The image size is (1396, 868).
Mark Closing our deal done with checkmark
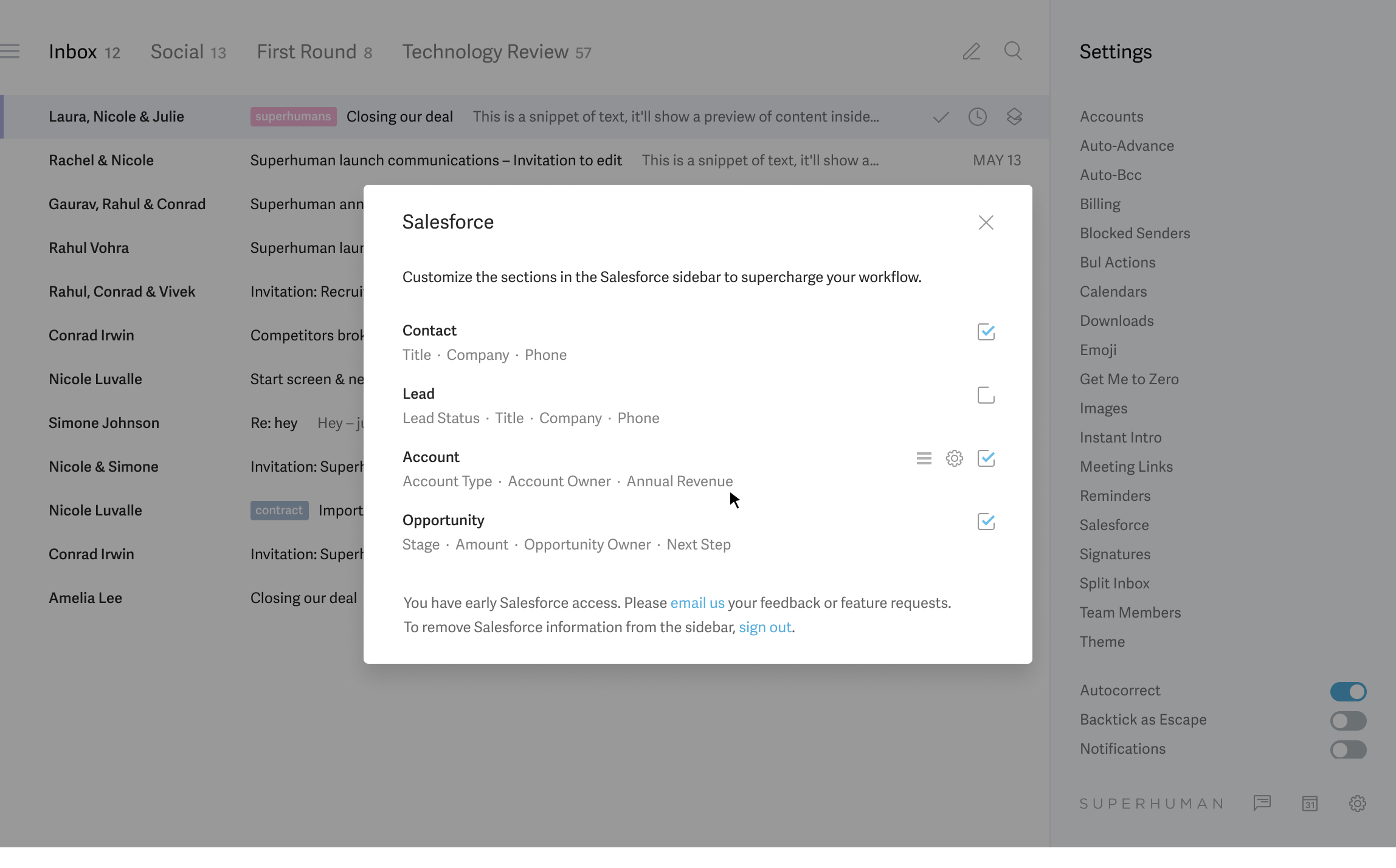941,117
